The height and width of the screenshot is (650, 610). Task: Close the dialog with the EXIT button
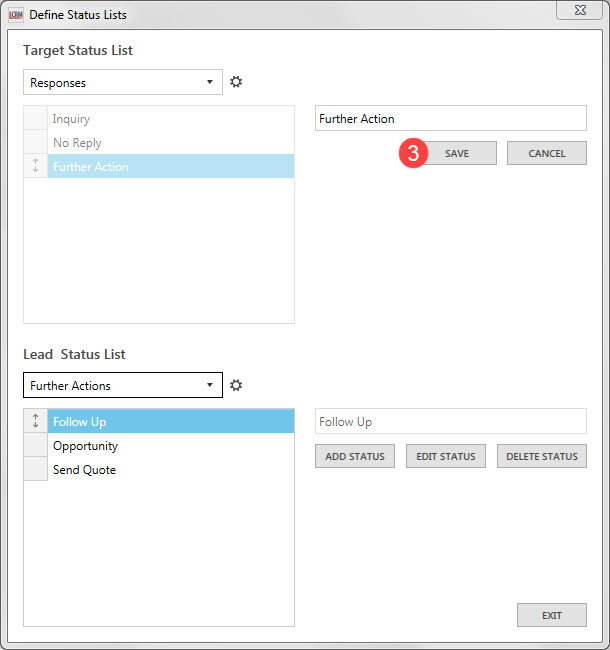[552, 615]
